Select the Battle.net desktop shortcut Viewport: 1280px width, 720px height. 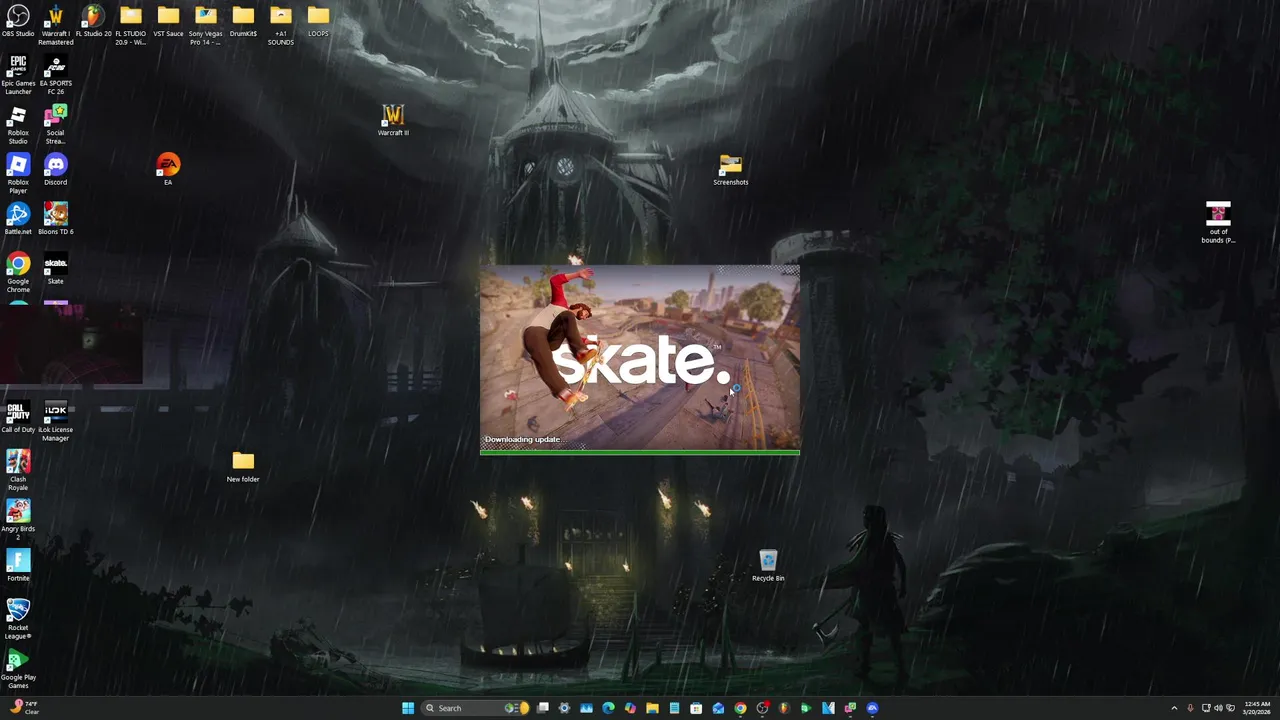pyautogui.click(x=18, y=219)
